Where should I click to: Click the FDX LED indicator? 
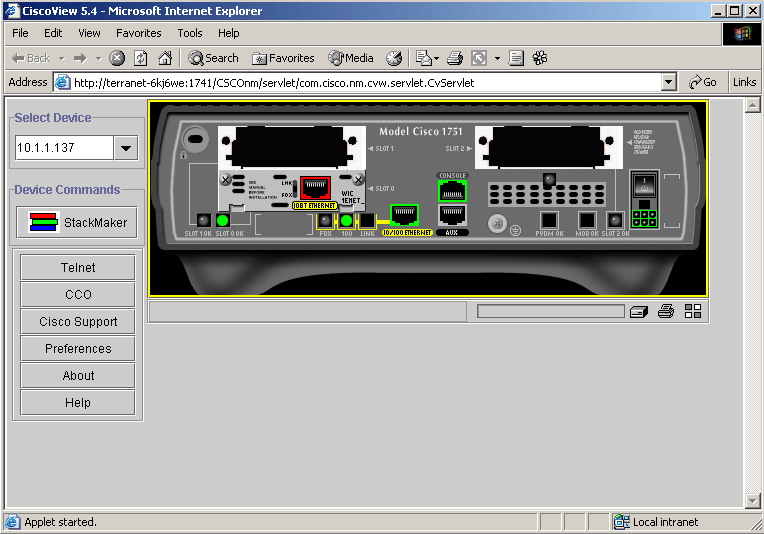[x=325, y=221]
